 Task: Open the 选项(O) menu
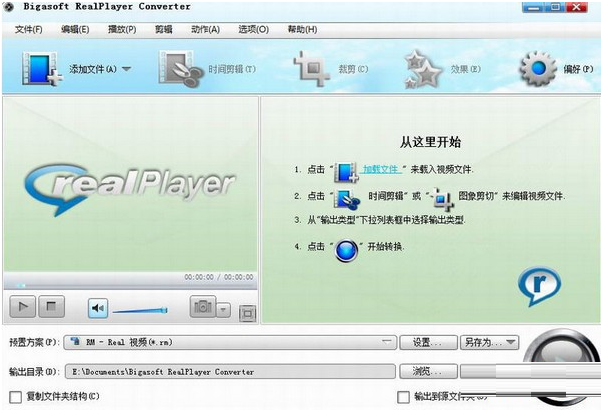(253, 30)
